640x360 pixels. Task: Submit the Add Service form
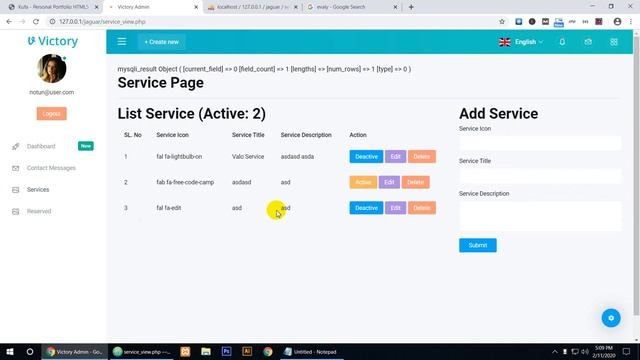click(478, 245)
